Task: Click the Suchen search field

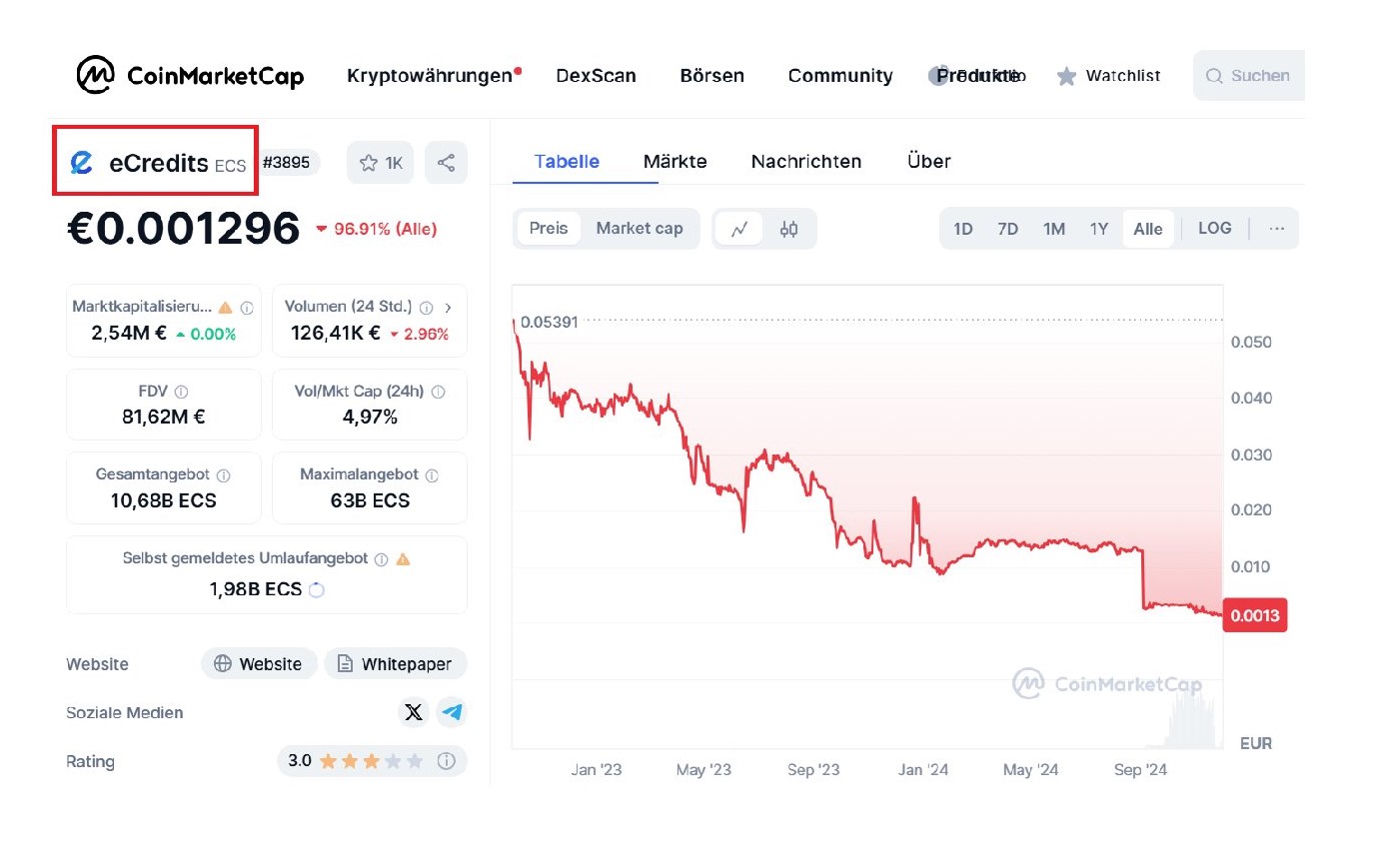Action: [1249, 76]
